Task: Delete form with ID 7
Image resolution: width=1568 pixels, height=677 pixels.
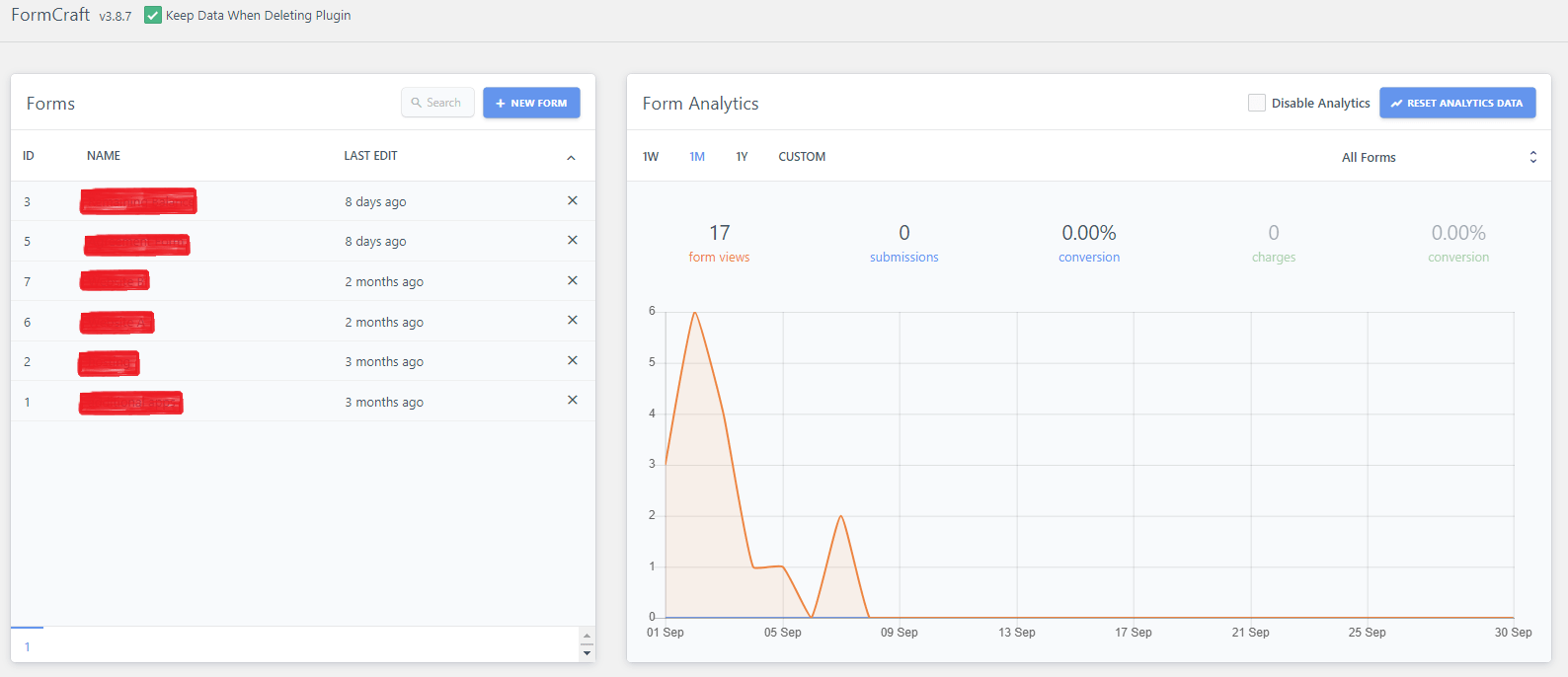Action: coord(572,280)
